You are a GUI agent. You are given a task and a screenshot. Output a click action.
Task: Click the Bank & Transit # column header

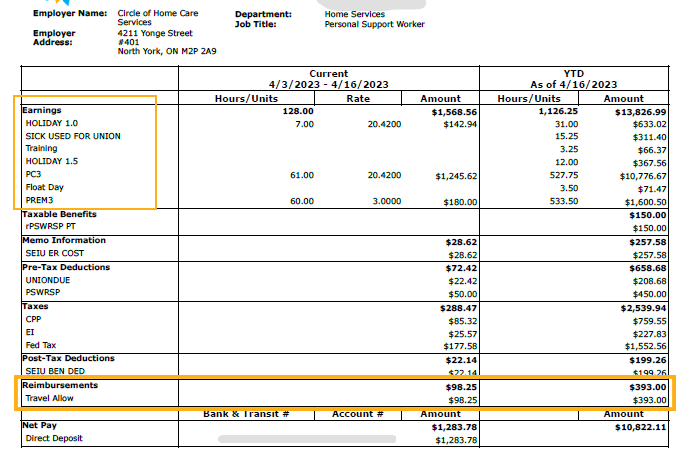point(246,413)
